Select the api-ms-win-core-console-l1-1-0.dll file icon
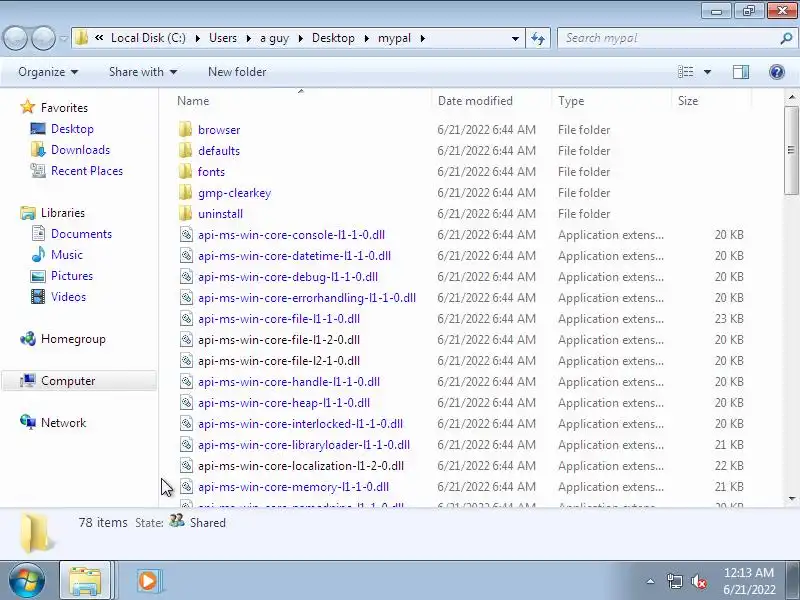 tap(186, 235)
